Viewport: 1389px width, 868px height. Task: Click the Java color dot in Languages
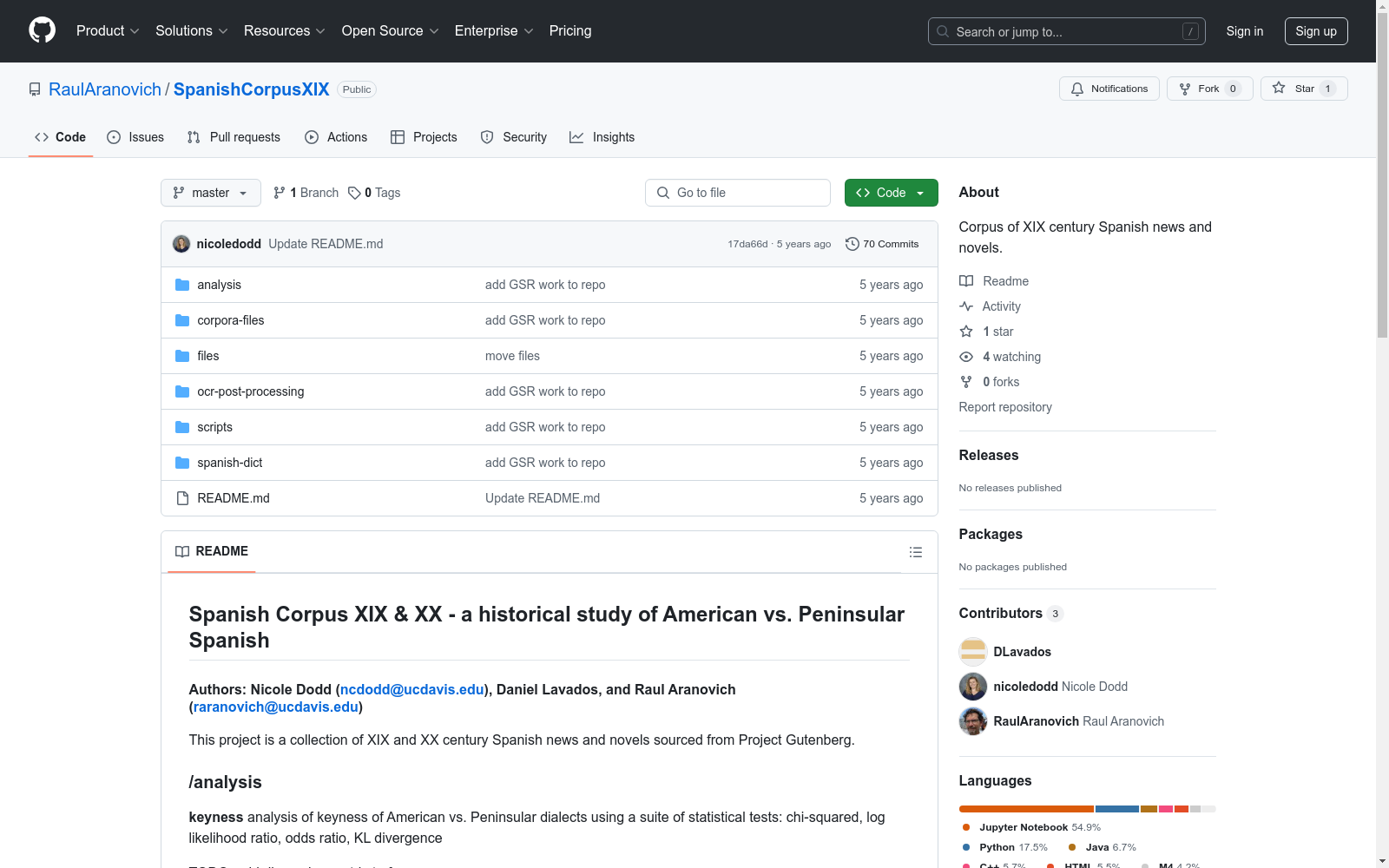(x=1072, y=847)
